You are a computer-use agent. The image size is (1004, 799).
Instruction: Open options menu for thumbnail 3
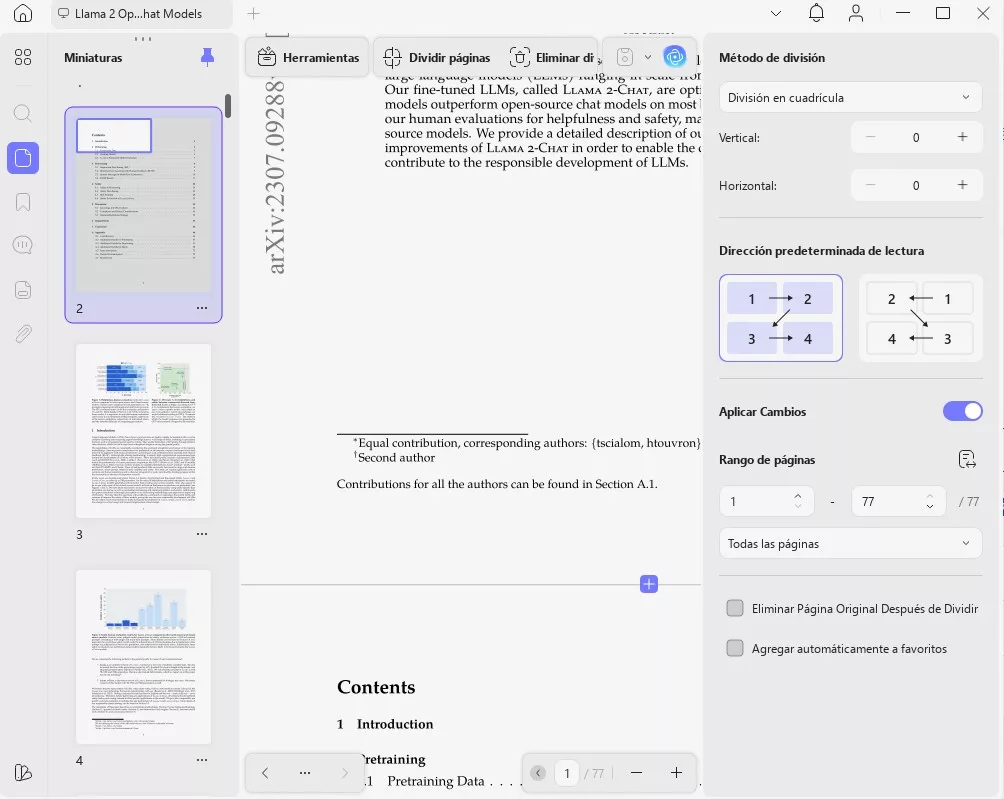pyautogui.click(x=202, y=534)
